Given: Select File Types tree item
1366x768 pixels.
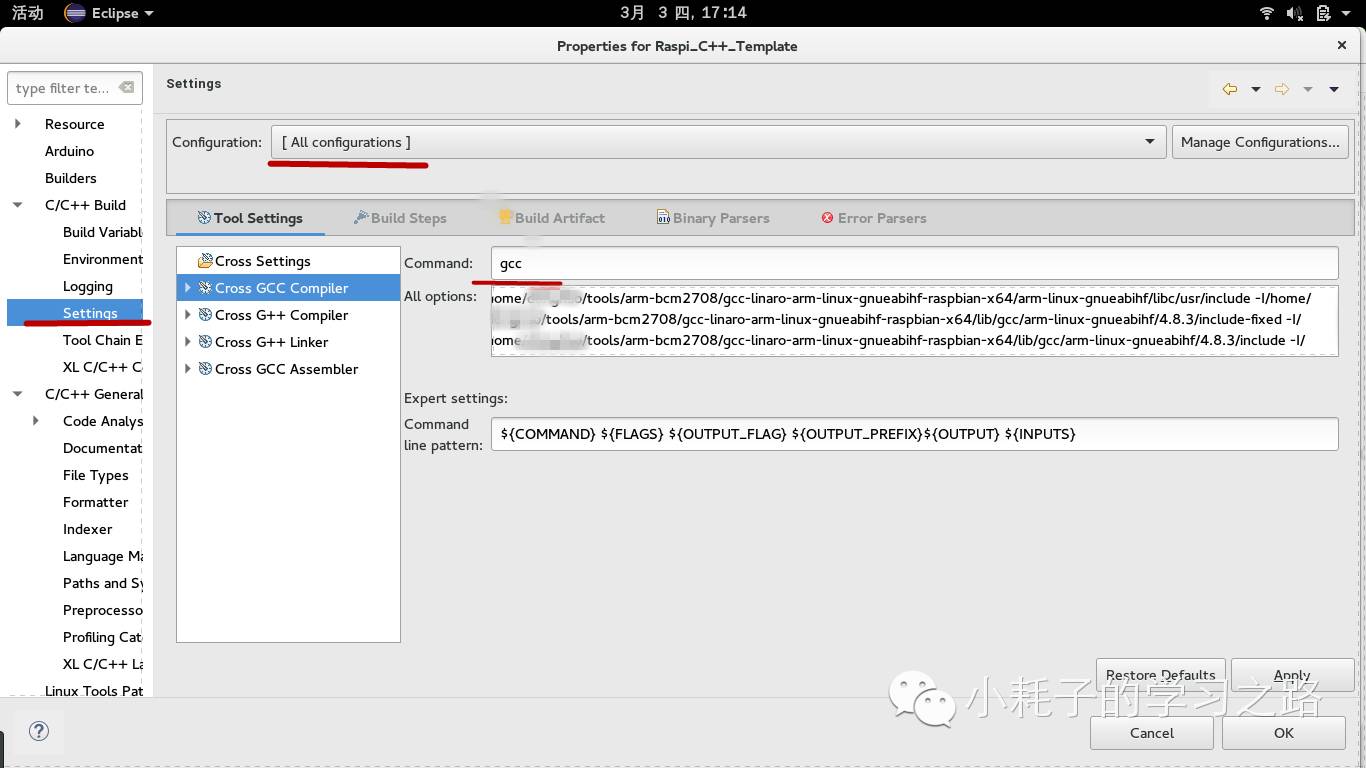Looking at the screenshot, I should tap(96, 475).
